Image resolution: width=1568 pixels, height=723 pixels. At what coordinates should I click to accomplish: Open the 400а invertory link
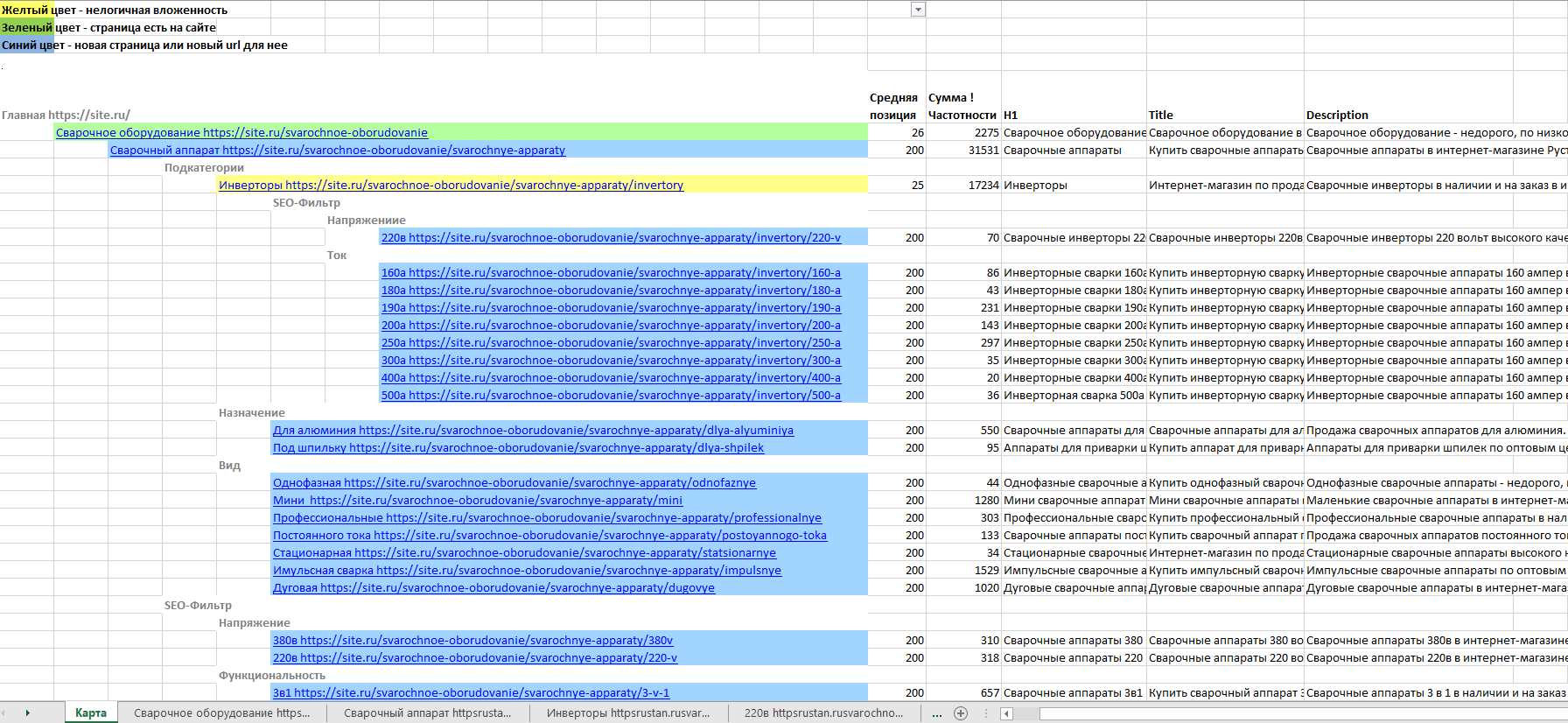(x=611, y=378)
